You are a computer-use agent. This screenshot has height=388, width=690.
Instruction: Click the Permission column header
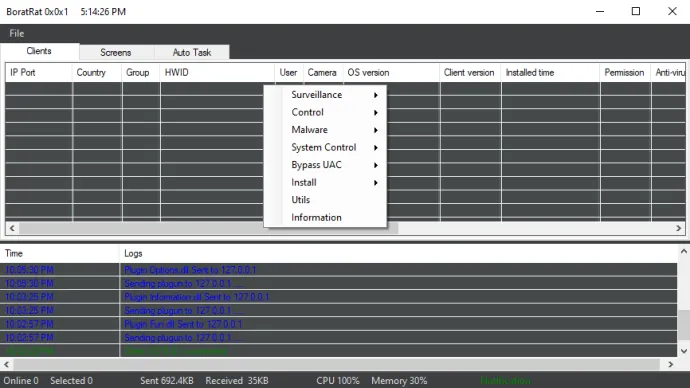625,73
